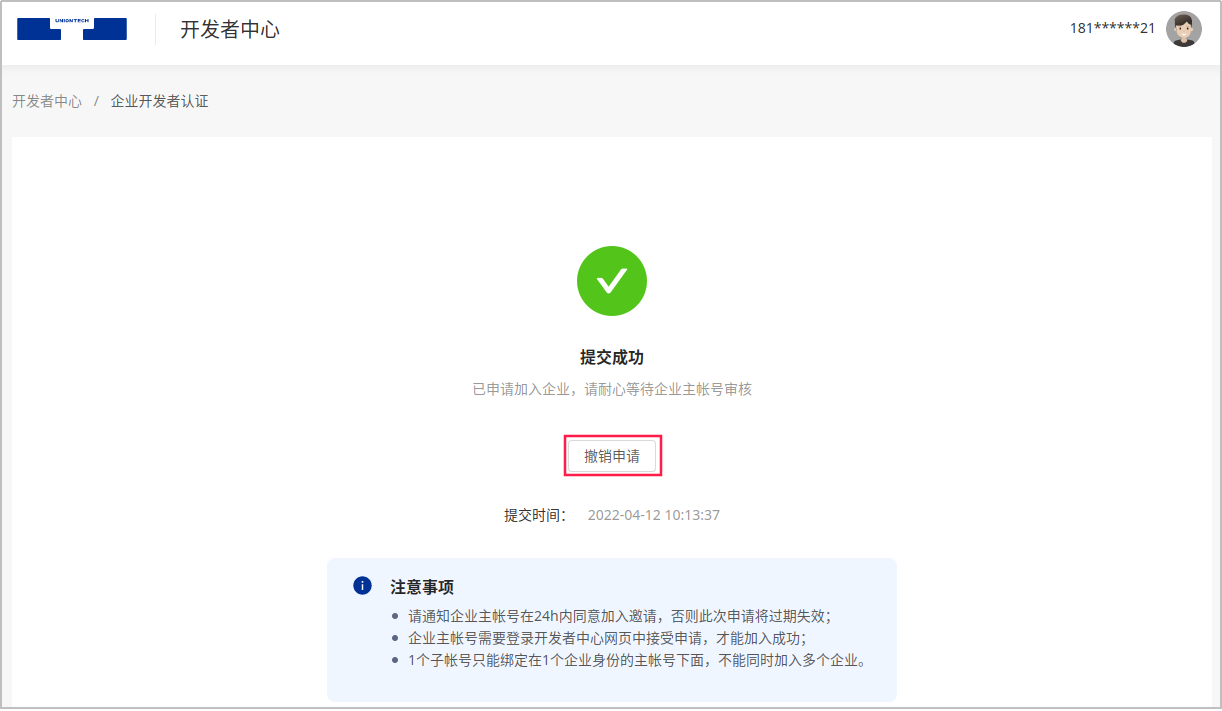The height and width of the screenshot is (711, 1222).
Task: Click the UnionTech logo in the header
Action: click(x=72, y=29)
